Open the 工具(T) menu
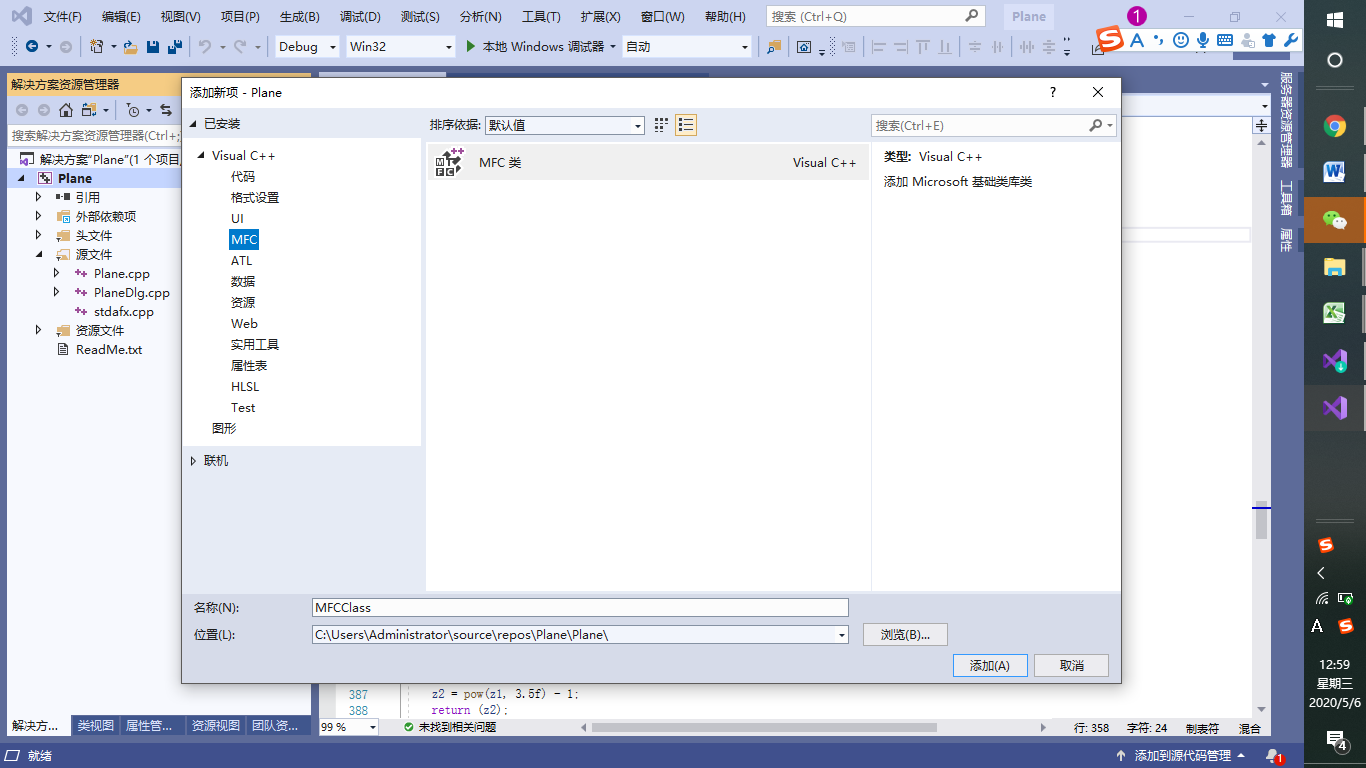The width and height of the screenshot is (1366, 768). [x=541, y=17]
